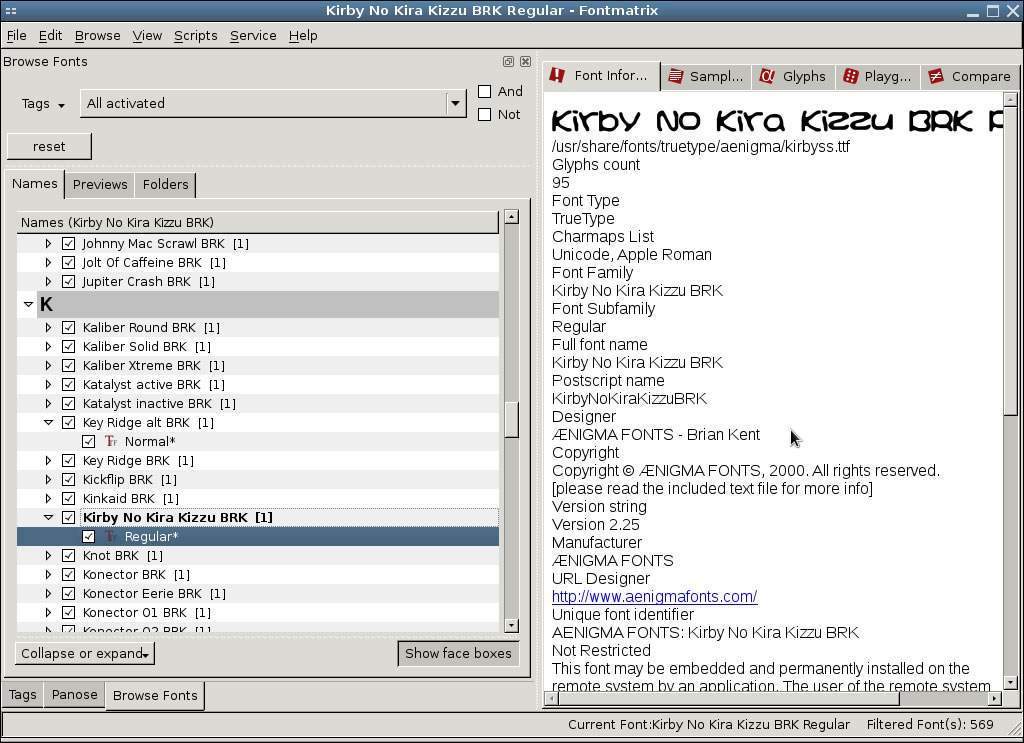Click the Font Information tab icon

coord(558,76)
